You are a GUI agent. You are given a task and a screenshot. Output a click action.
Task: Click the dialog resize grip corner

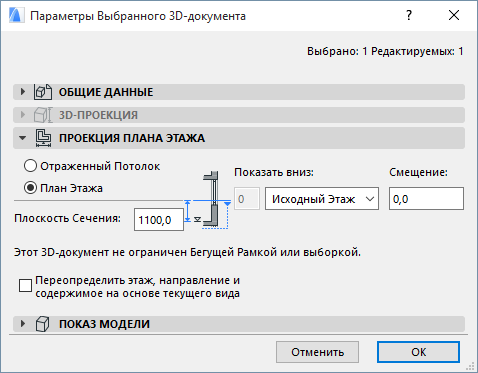pos(471,367)
